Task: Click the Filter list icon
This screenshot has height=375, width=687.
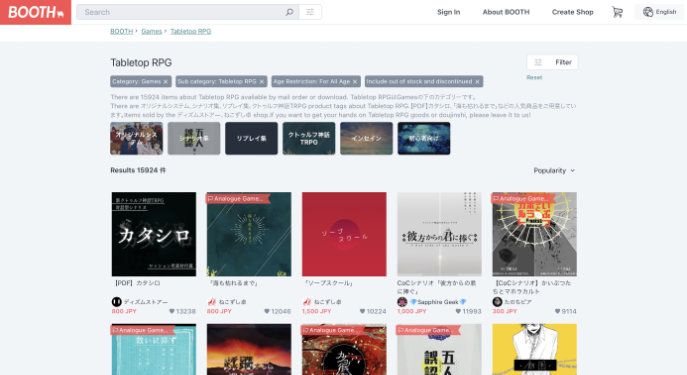Action: pyautogui.click(x=538, y=62)
